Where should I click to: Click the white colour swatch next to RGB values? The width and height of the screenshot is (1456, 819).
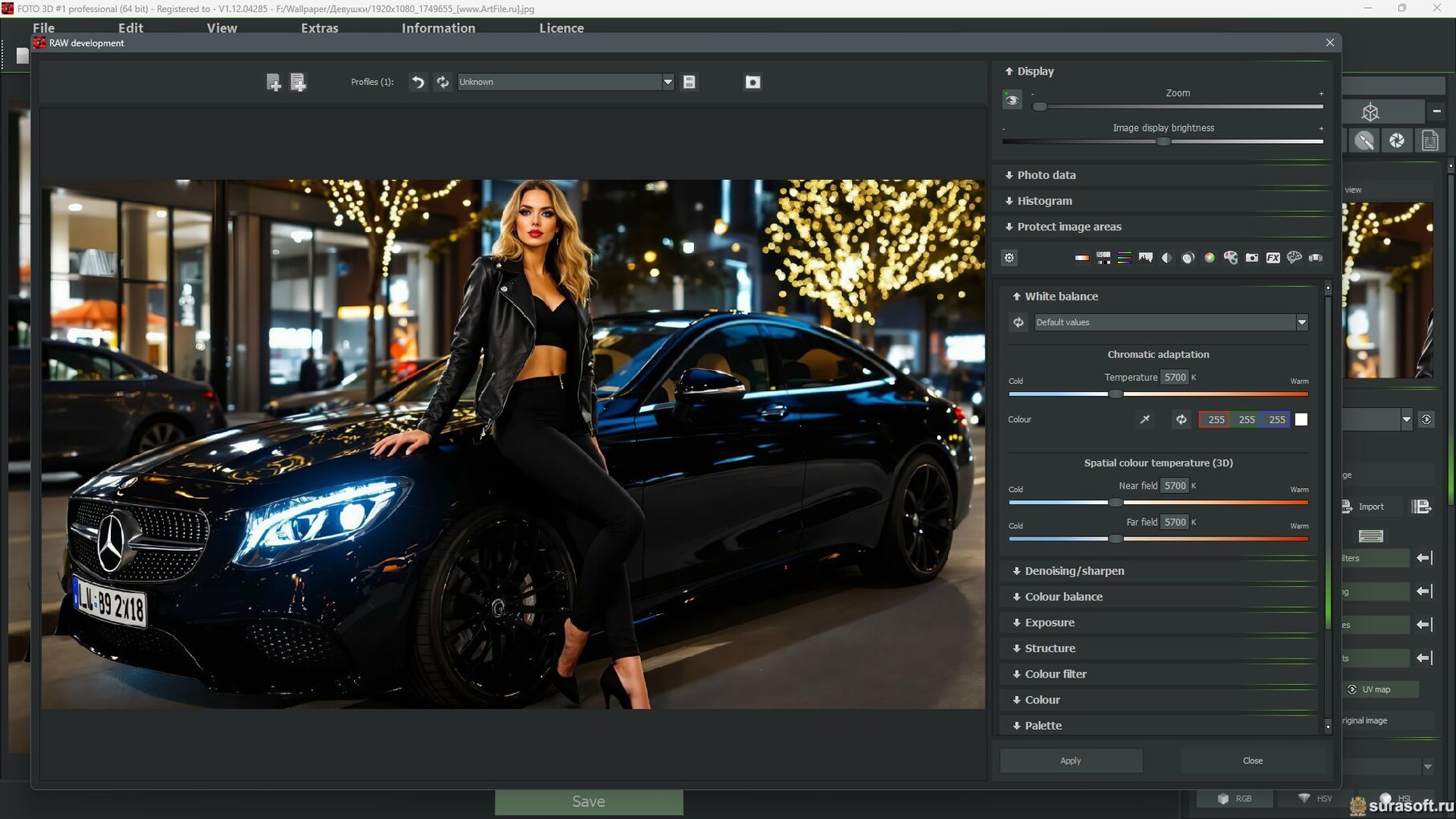click(x=1301, y=419)
